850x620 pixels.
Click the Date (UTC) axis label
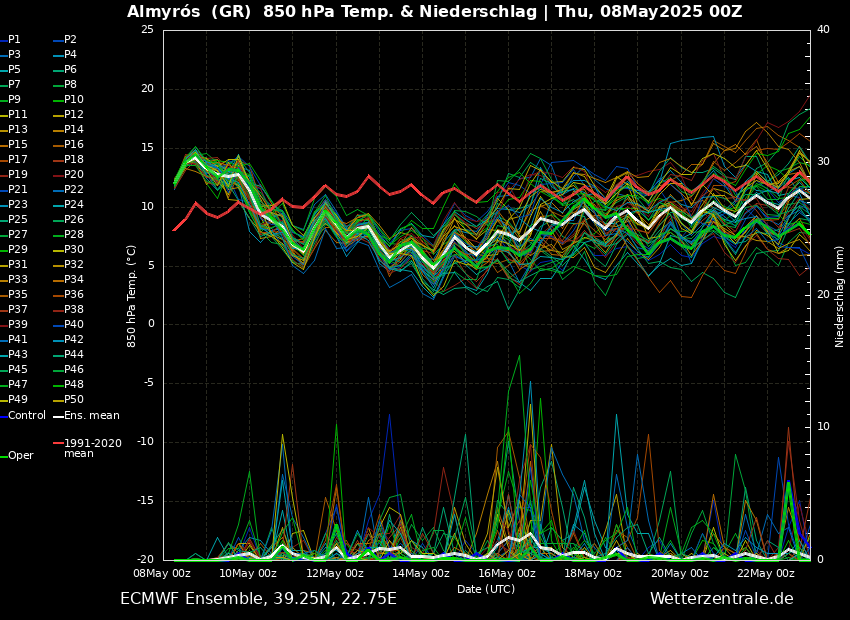486,589
